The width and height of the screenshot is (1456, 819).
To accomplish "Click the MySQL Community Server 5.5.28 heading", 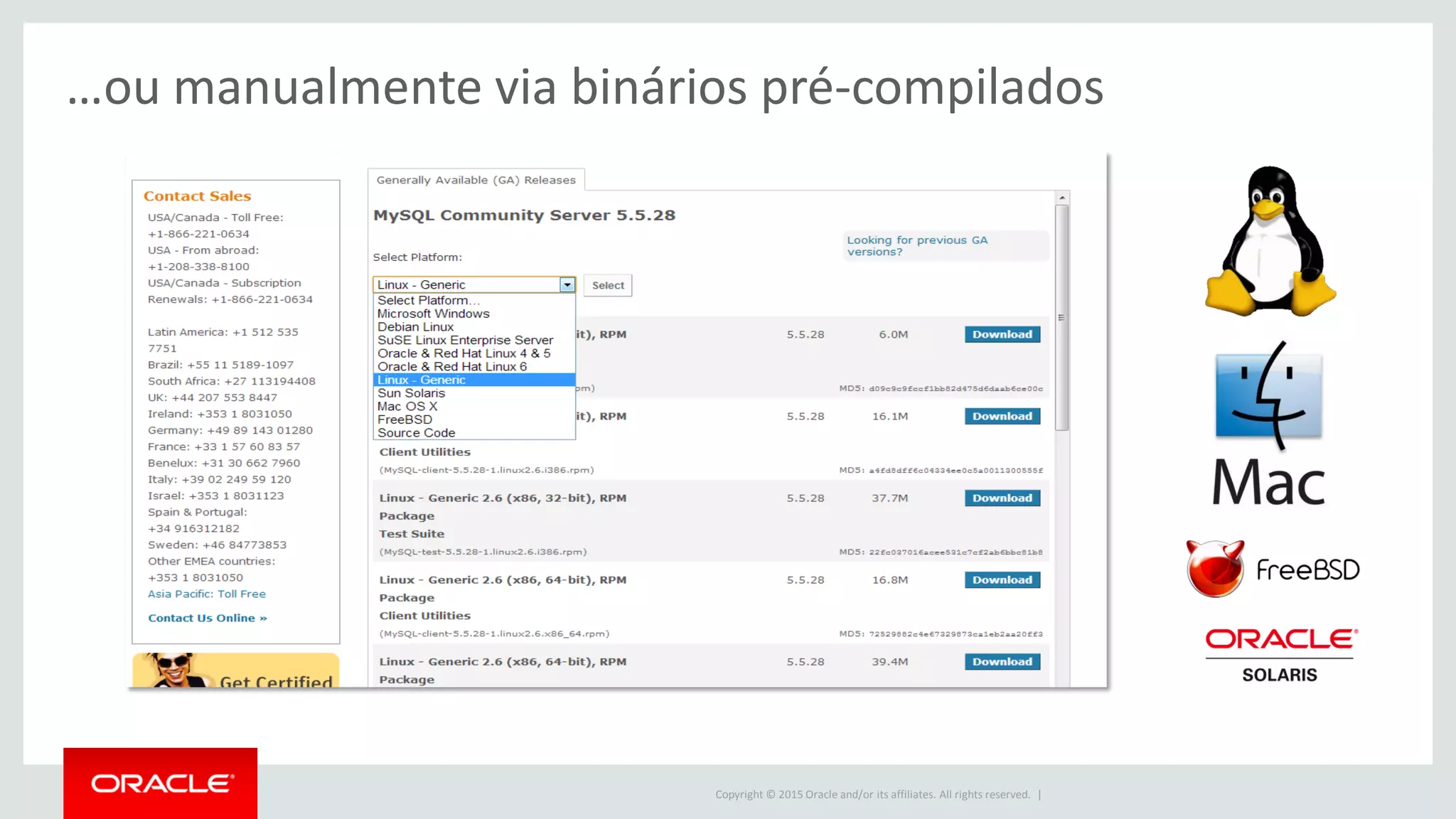I will tap(525, 215).
